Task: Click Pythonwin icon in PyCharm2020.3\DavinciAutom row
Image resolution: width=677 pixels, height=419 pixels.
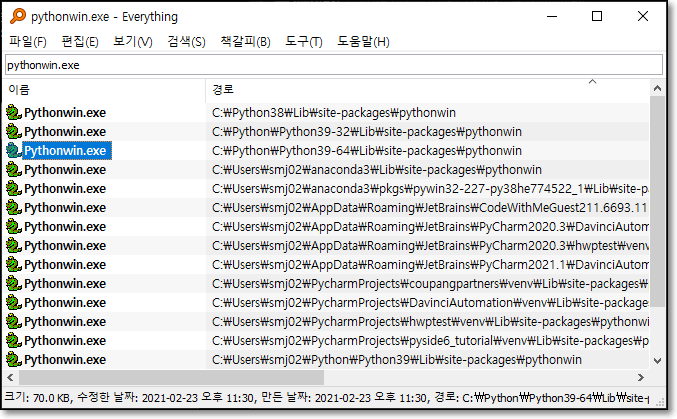Action: click(x=14, y=226)
